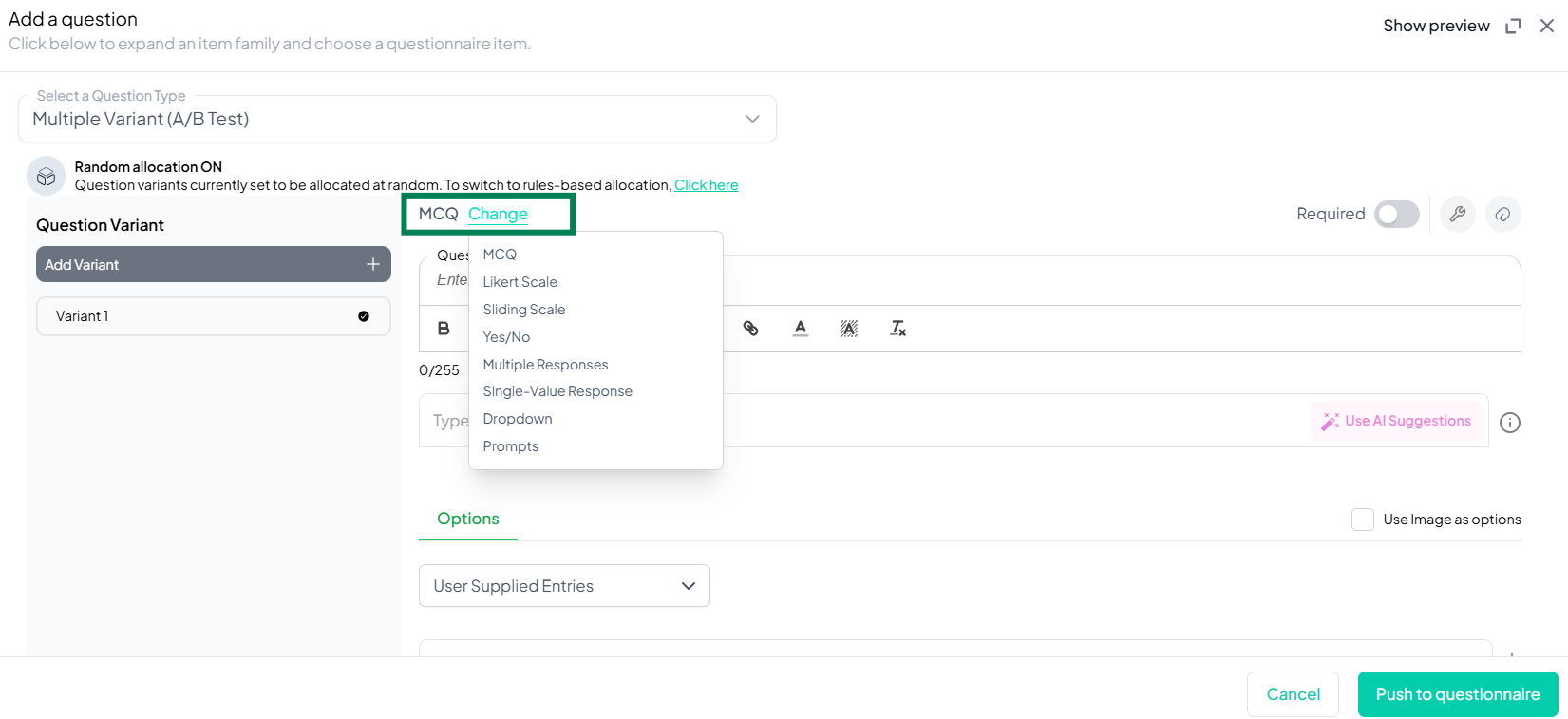The image size is (1568, 719).
Task: Click the bold formatting icon
Action: 444,329
